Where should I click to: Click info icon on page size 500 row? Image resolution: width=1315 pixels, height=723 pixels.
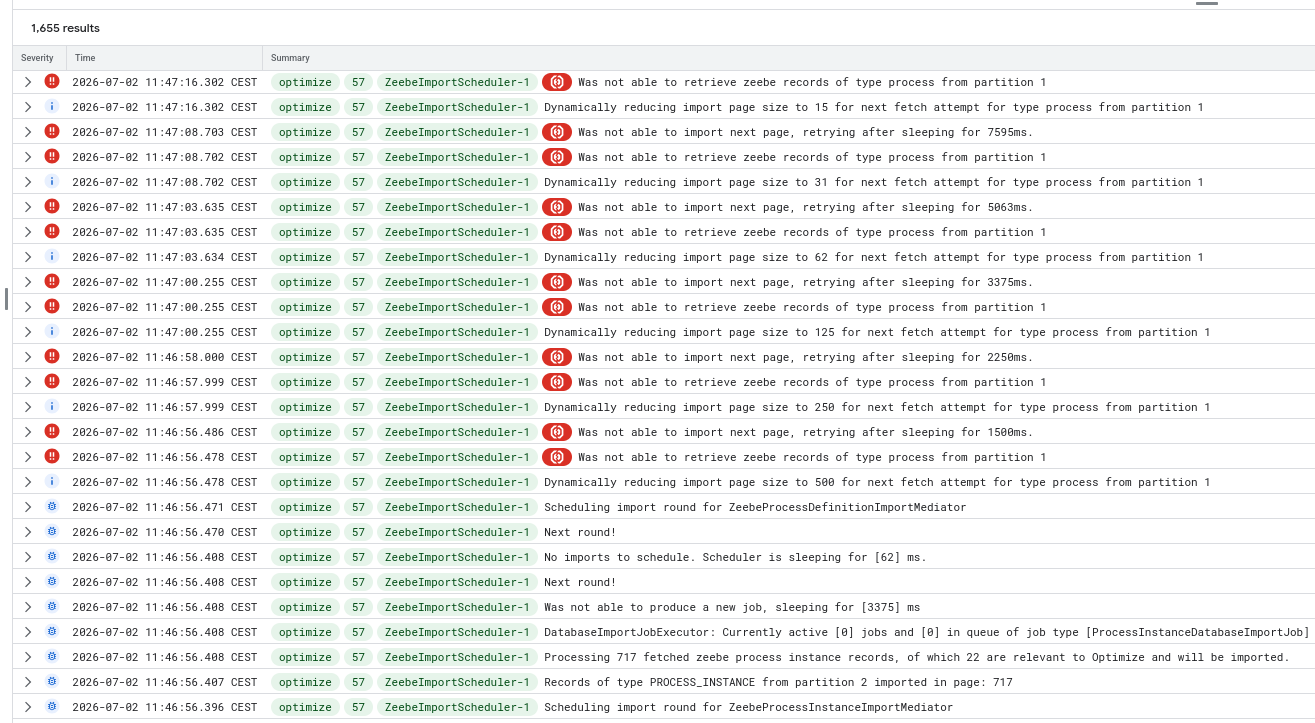52,482
